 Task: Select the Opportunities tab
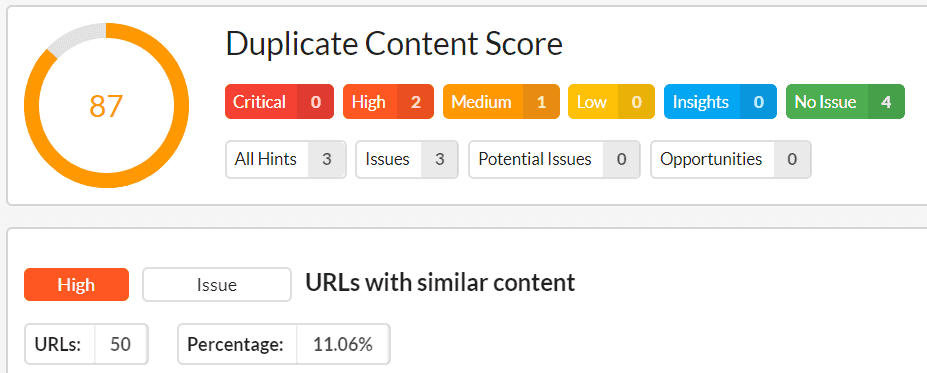731,159
